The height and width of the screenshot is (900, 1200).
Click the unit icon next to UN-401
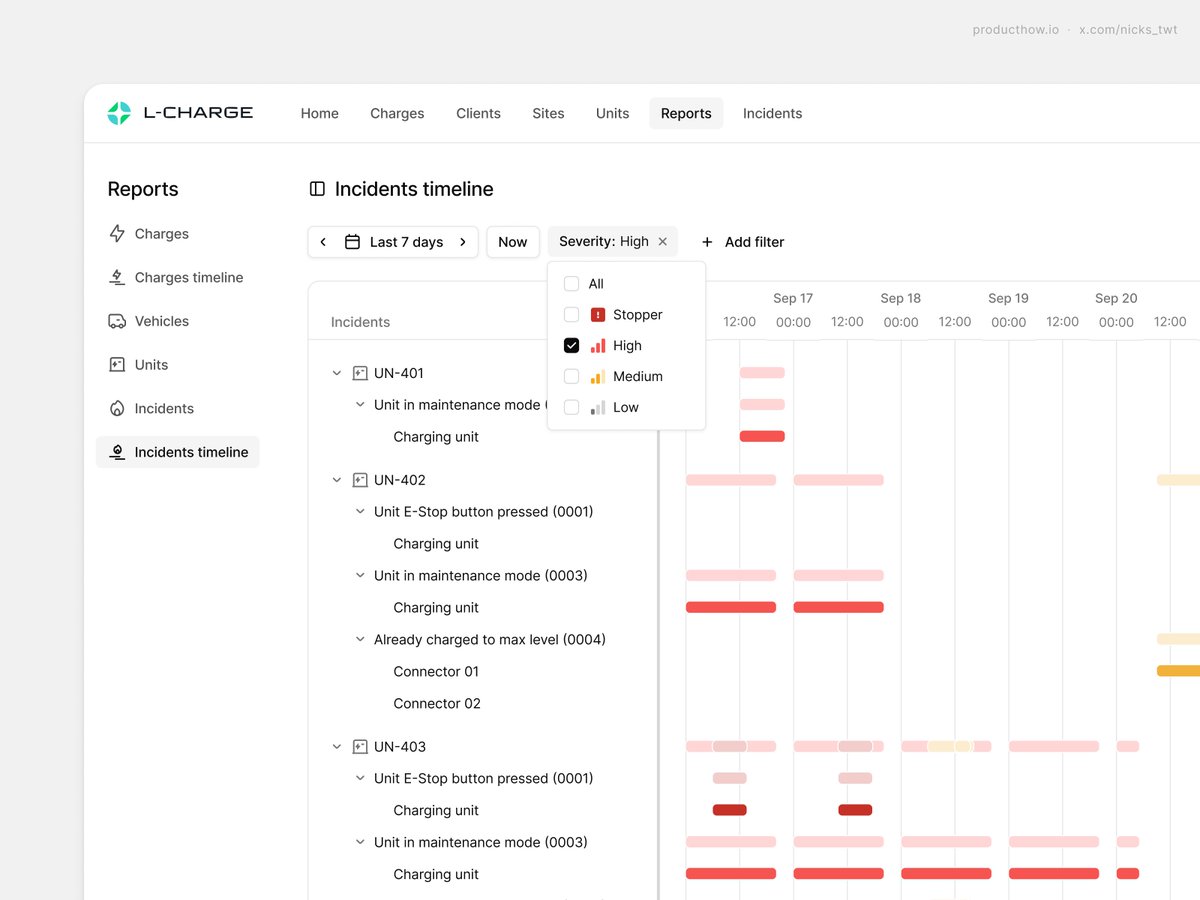(361, 373)
